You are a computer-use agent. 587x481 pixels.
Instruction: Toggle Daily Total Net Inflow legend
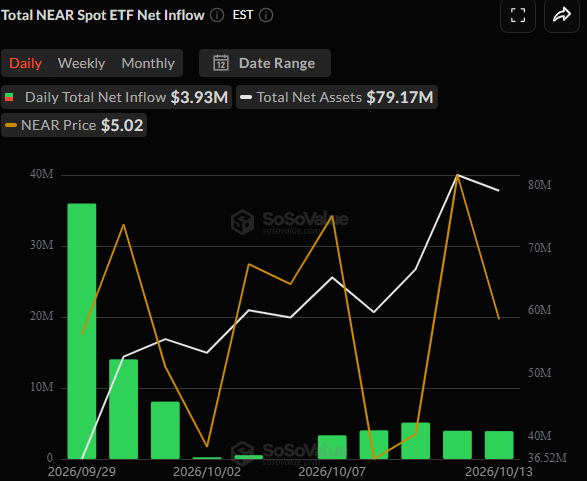point(116,97)
